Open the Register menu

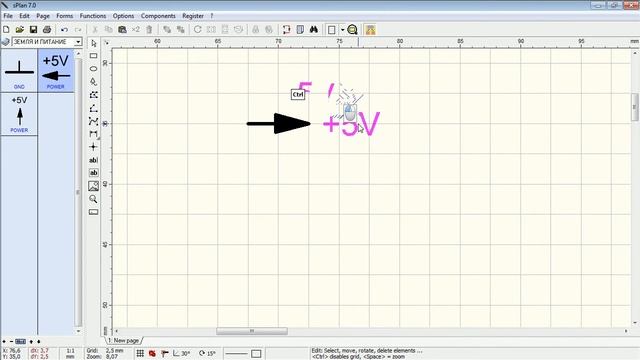point(193,16)
